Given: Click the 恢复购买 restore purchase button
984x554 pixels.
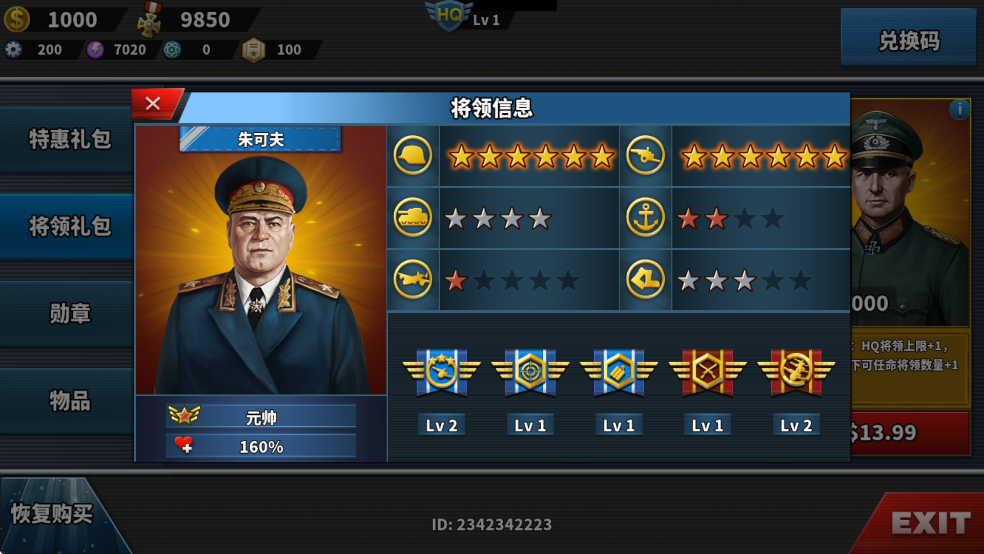Looking at the screenshot, I should pyautogui.click(x=53, y=514).
